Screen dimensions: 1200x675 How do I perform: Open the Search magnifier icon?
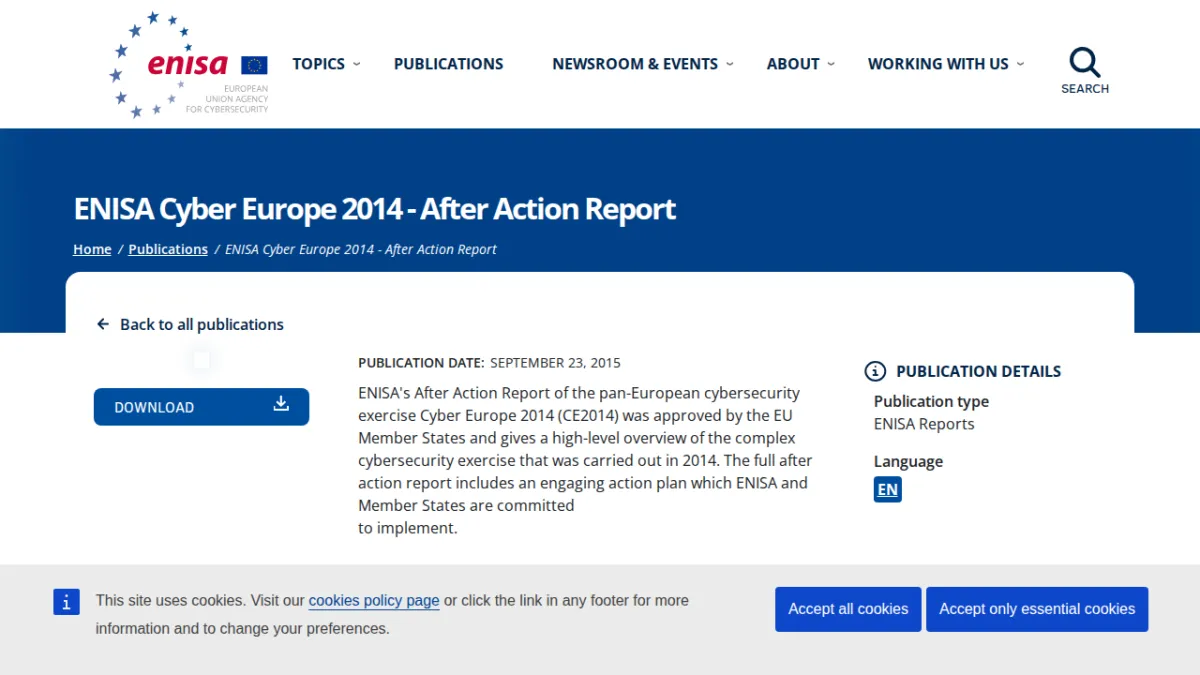[1085, 62]
